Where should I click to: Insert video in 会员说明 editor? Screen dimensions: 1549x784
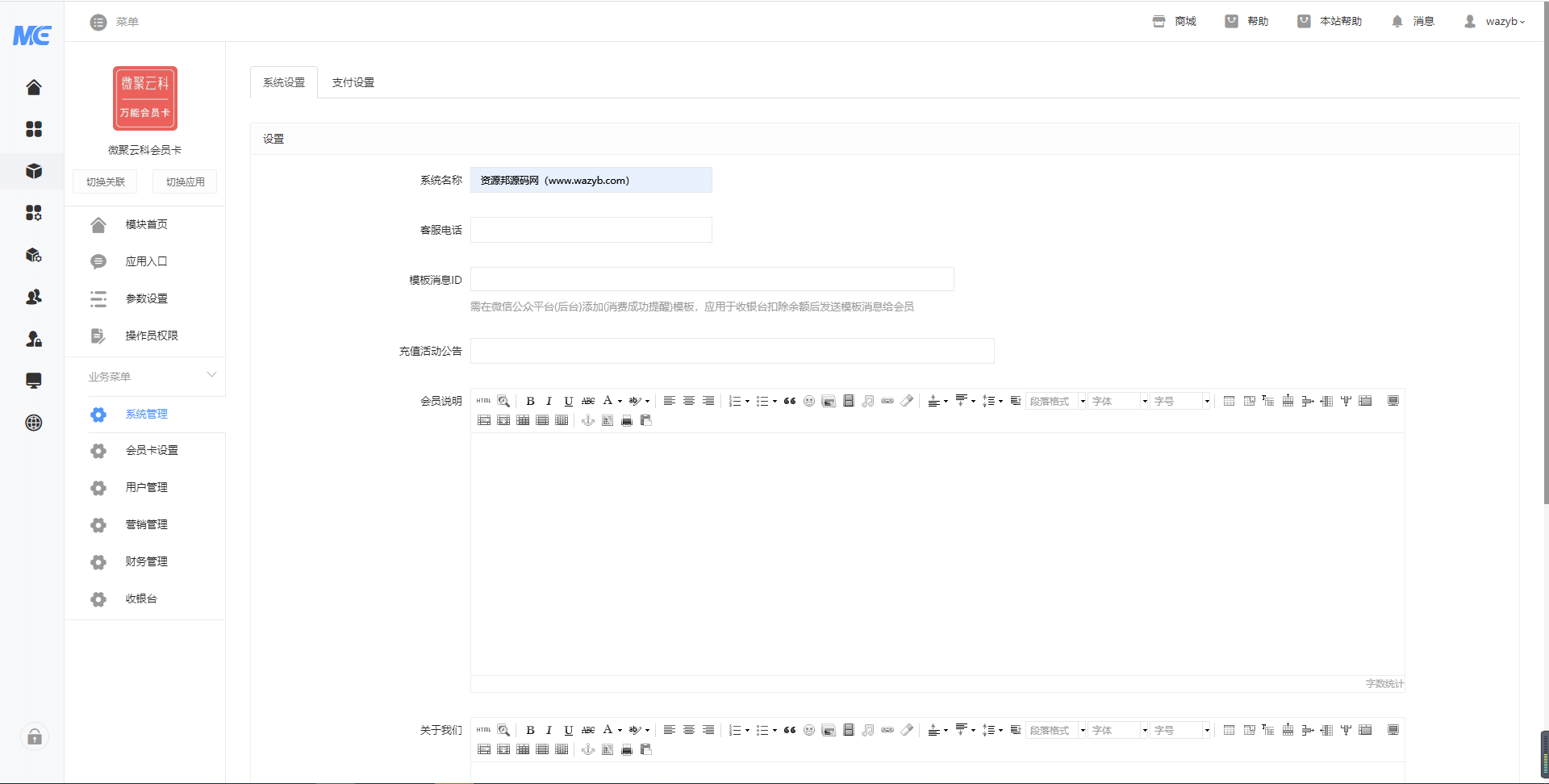849,401
